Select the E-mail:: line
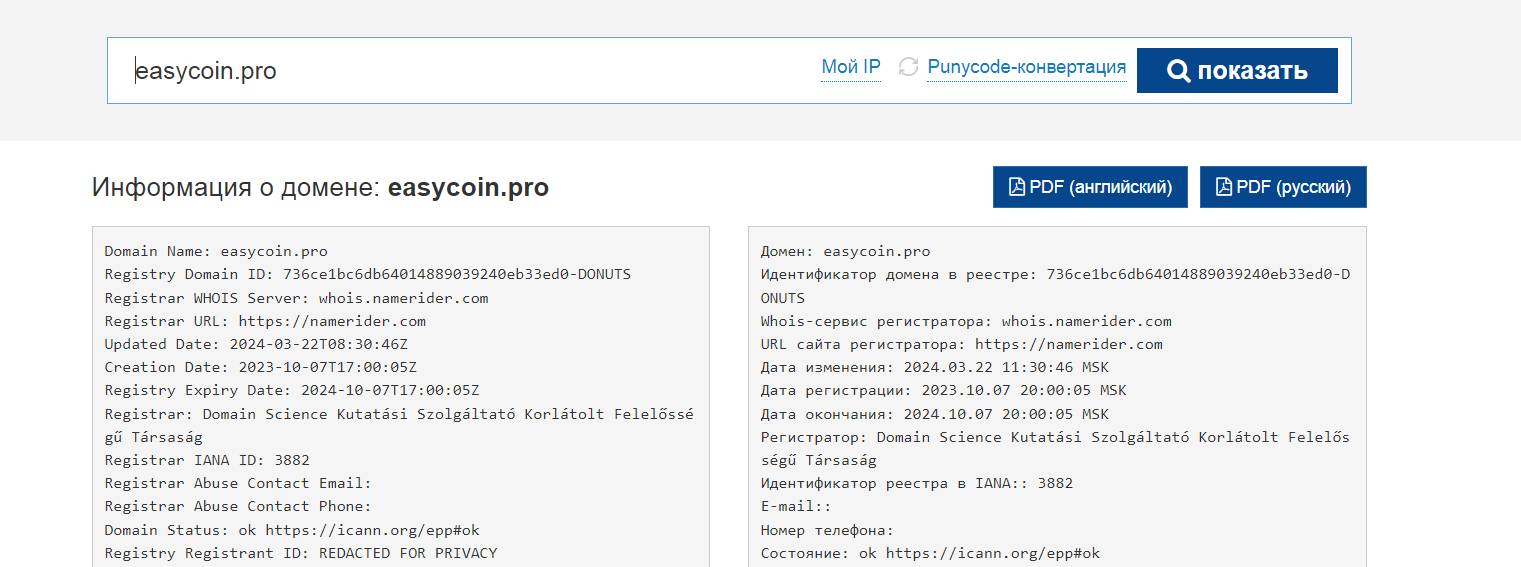The height and width of the screenshot is (567, 1521). 796,506
